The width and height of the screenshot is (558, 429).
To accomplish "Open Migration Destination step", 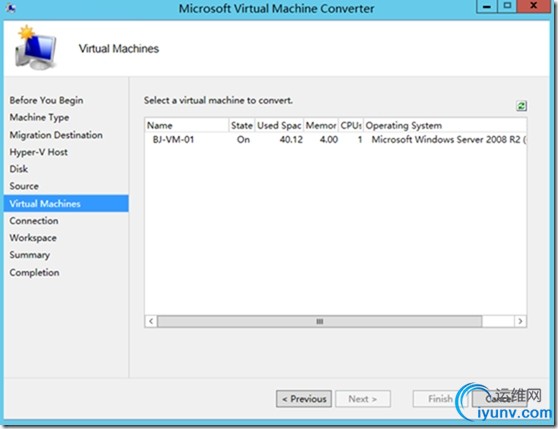I will (56, 135).
